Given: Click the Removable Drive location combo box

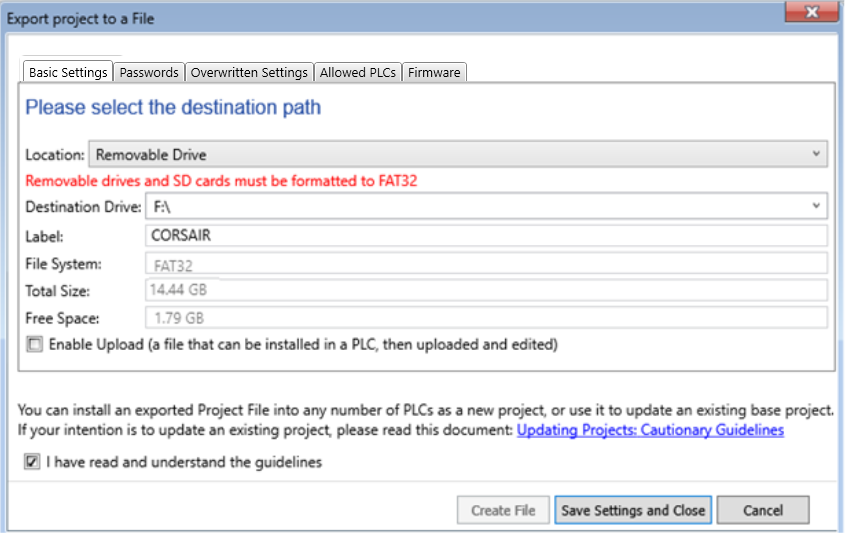Looking at the screenshot, I should click(x=450, y=154).
